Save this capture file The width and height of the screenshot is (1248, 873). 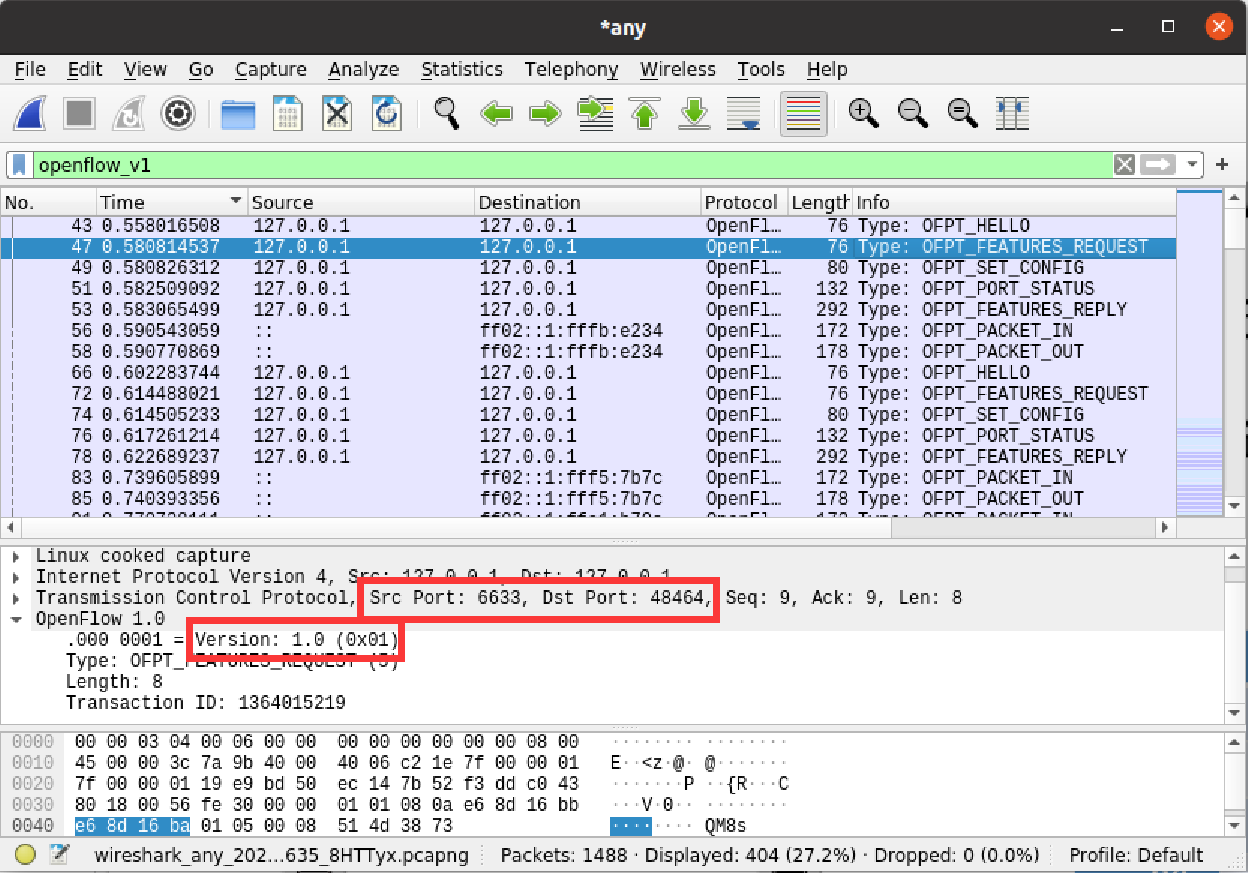click(288, 113)
